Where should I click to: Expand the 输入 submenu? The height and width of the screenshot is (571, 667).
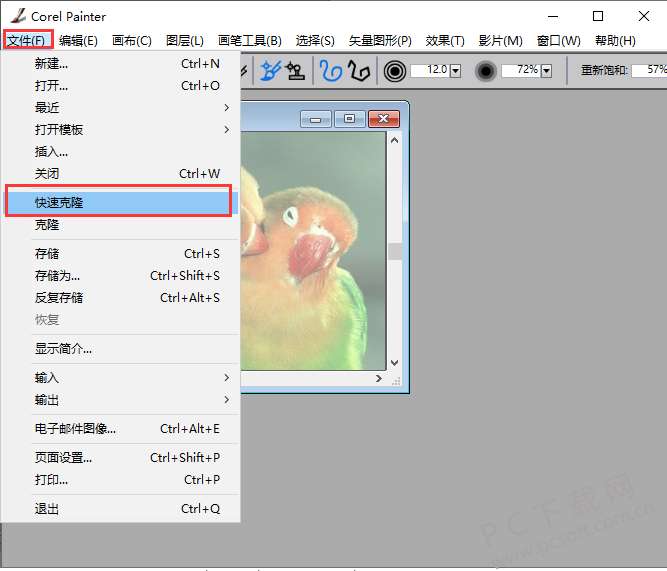[x=121, y=378]
